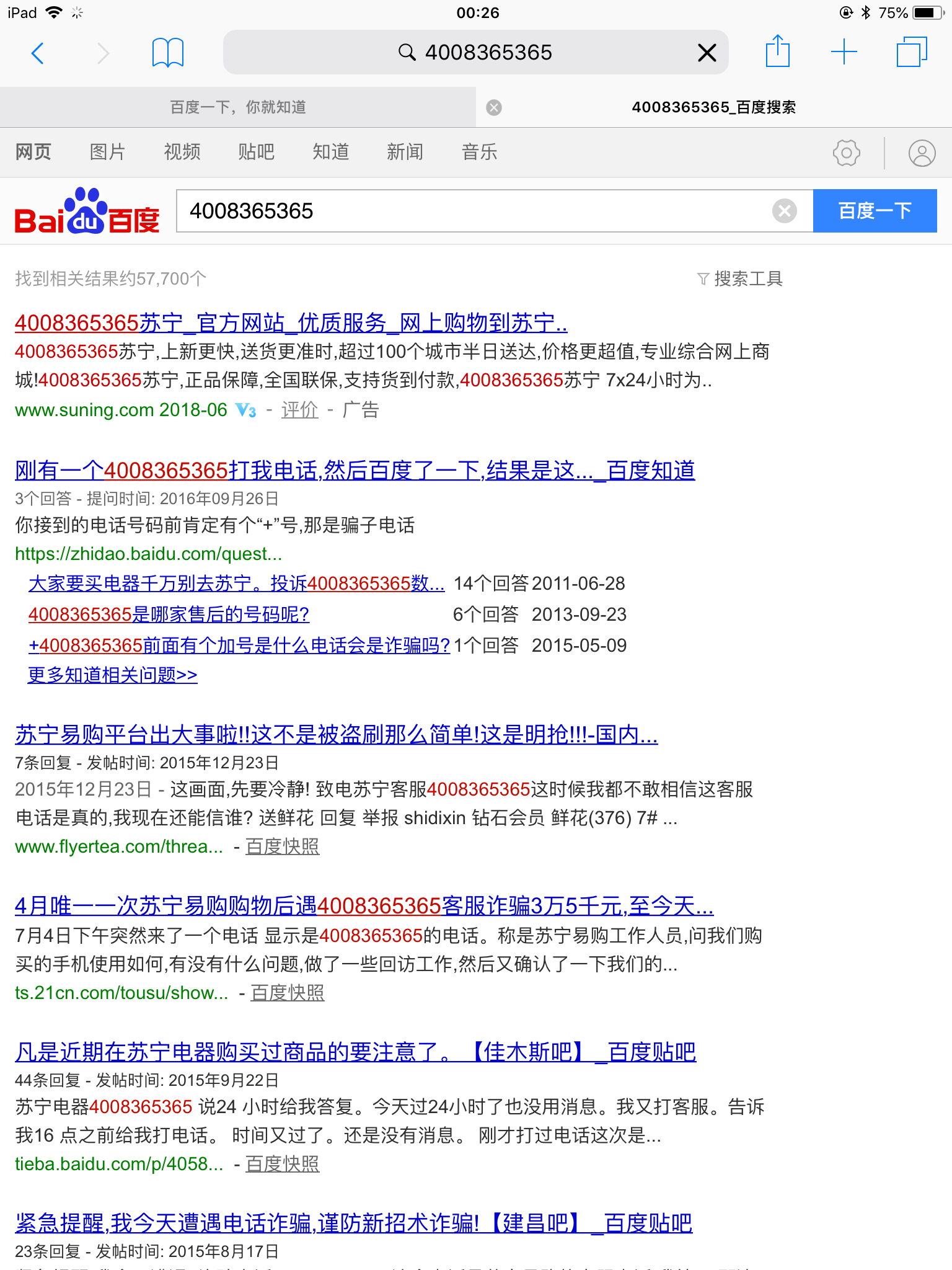Screen dimensions: 952x1270
Task: Open 4月唯一一次苏宁易购购物后遇 result
Action: click(x=364, y=906)
